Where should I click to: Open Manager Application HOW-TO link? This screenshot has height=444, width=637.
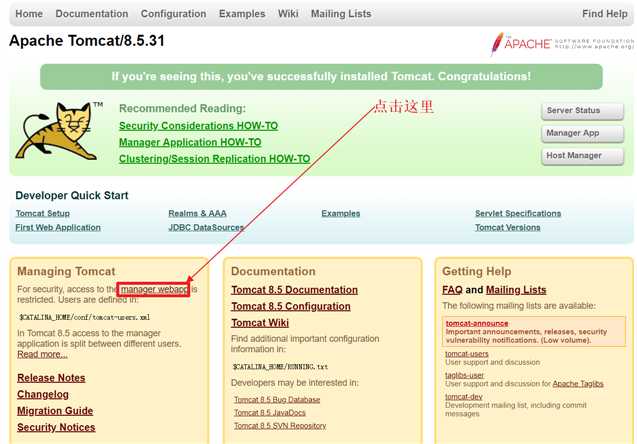[190, 143]
